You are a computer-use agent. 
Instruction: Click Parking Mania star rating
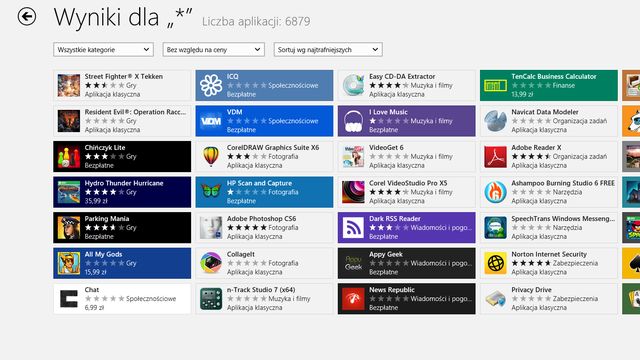[104, 227]
